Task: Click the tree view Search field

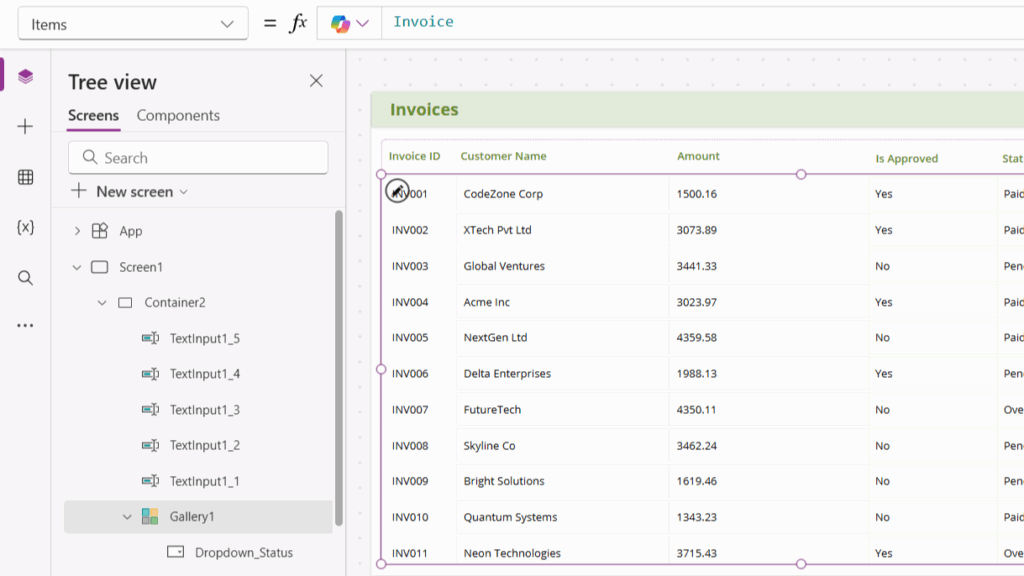Action: click(198, 157)
